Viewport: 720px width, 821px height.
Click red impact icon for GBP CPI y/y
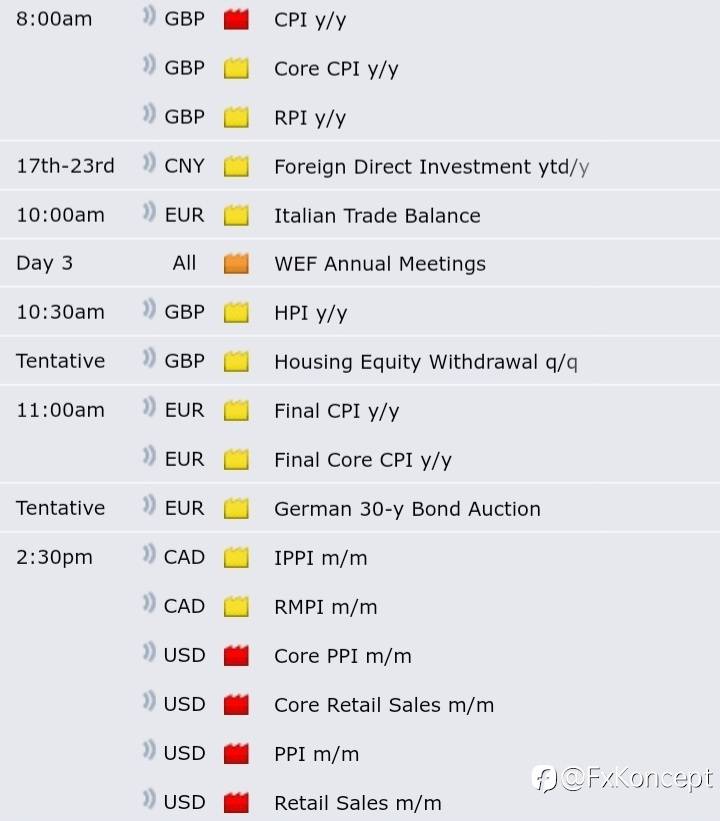[x=236, y=20]
